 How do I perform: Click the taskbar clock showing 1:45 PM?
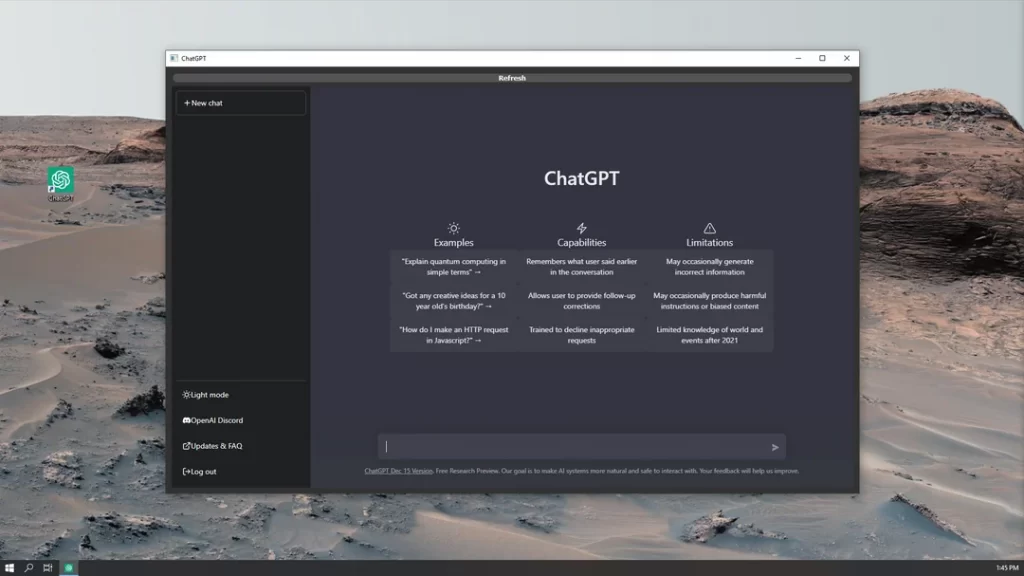pos(1007,568)
